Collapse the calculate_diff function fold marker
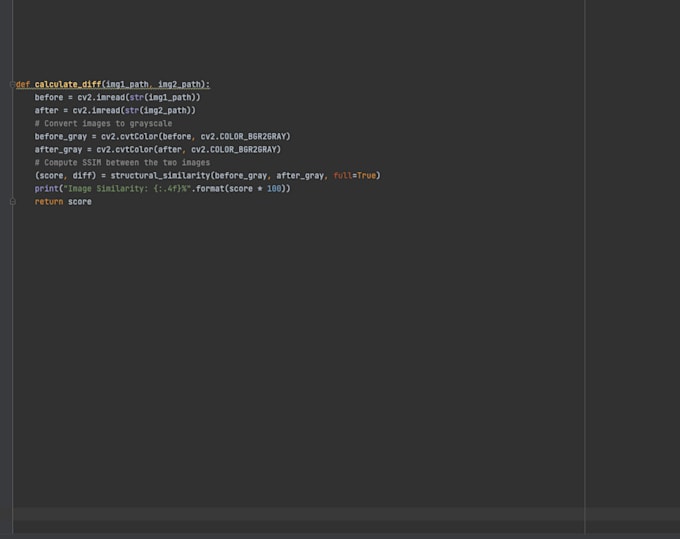Image resolution: width=680 pixels, height=539 pixels. pyautogui.click(x=13, y=85)
